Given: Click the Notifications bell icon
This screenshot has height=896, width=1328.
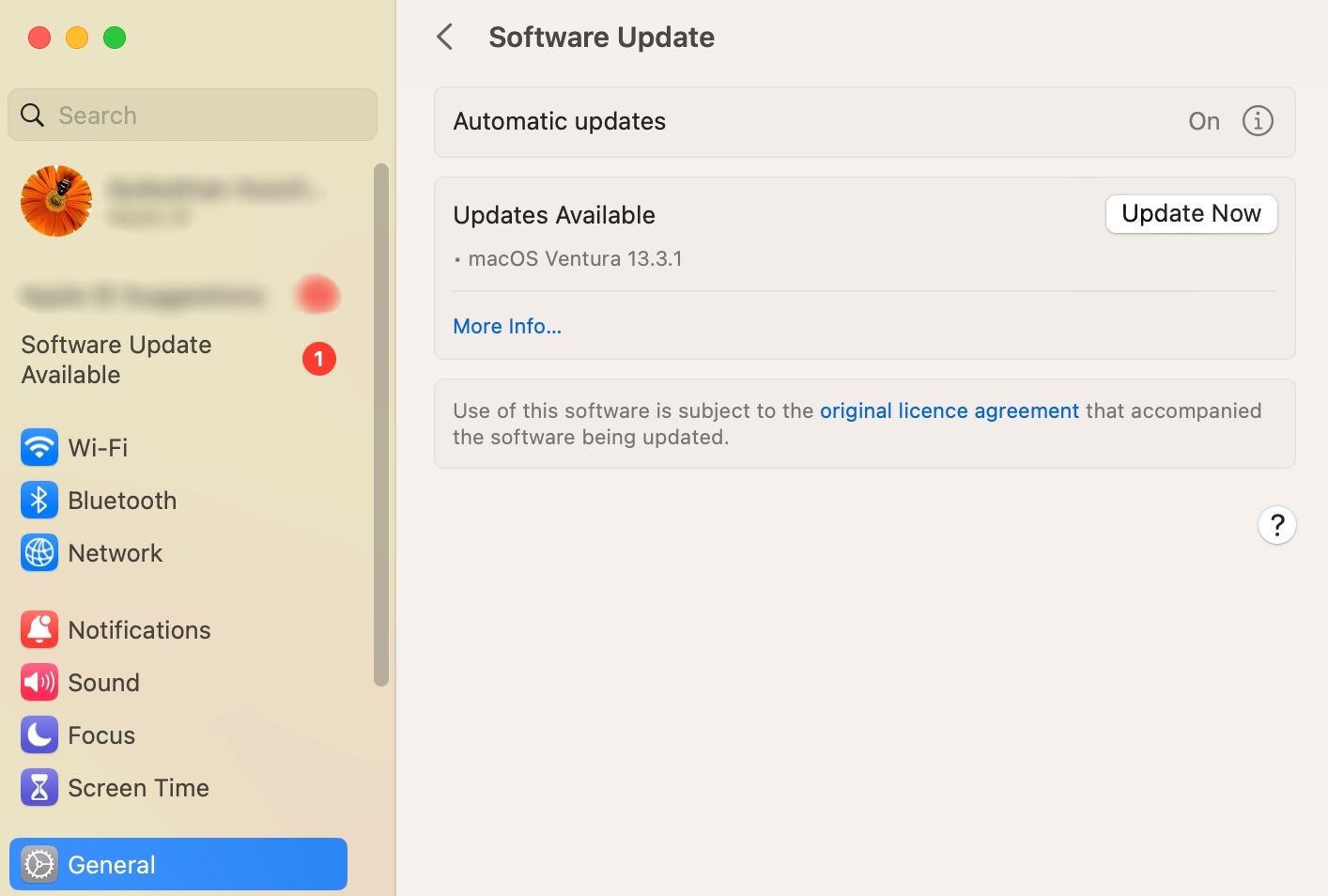Looking at the screenshot, I should [39, 629].
